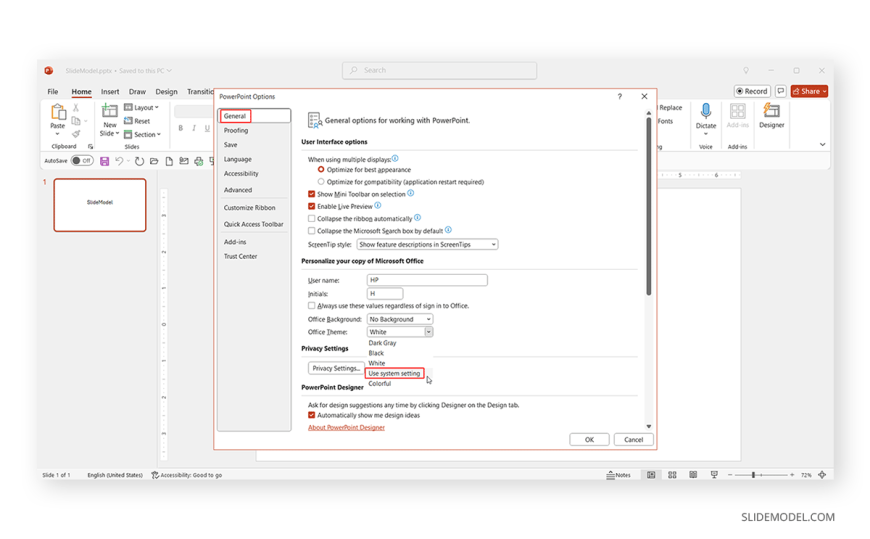
Task: Click the Italic I icon
Action: (x=194, y=128)
